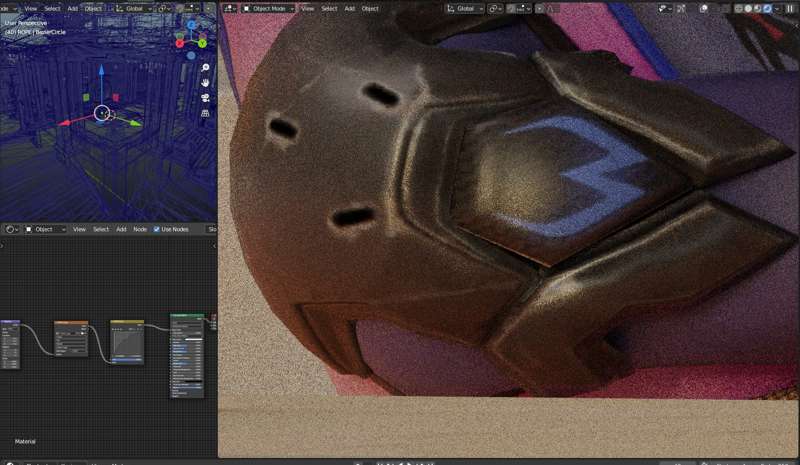This screenshot has width=800, height=465.
Task: Open the Node menu in node editor
Action: pos(140,229)
